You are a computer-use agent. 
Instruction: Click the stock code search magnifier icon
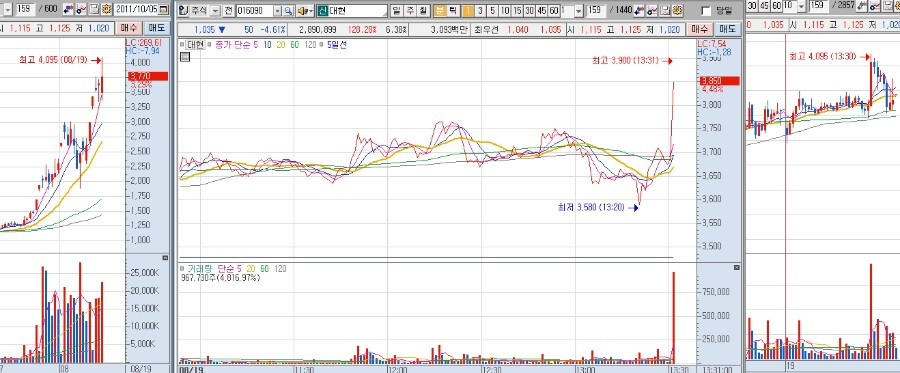tap(288, 11)
